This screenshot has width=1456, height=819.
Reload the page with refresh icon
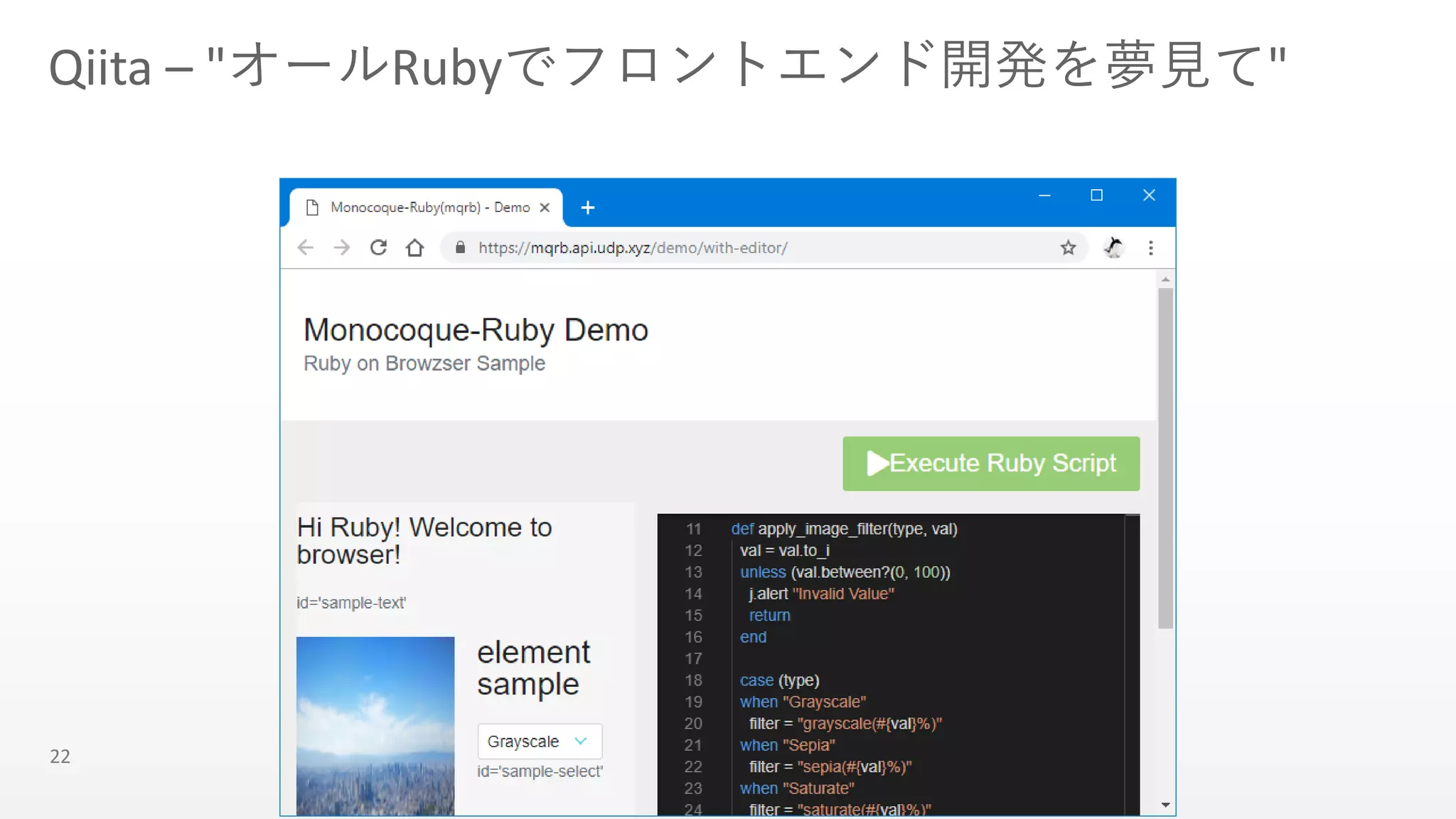(x=378, y=247)
